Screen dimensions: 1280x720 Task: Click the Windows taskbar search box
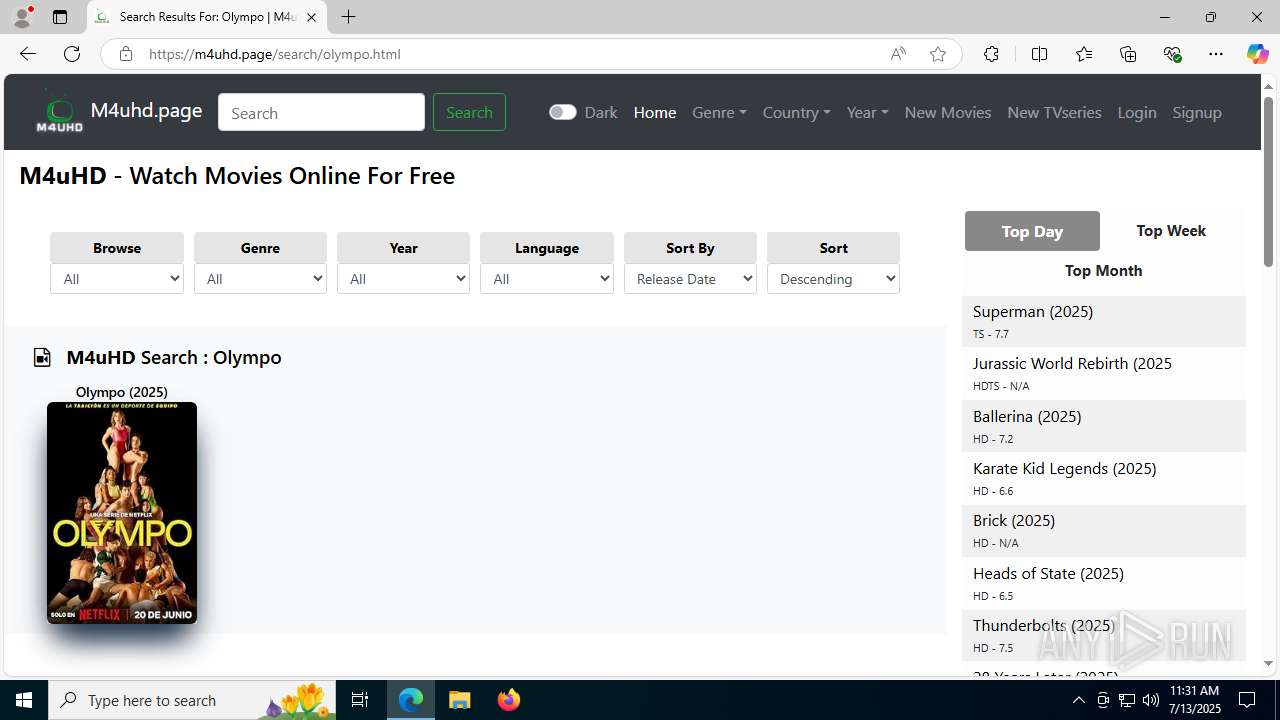coord(193,700)
